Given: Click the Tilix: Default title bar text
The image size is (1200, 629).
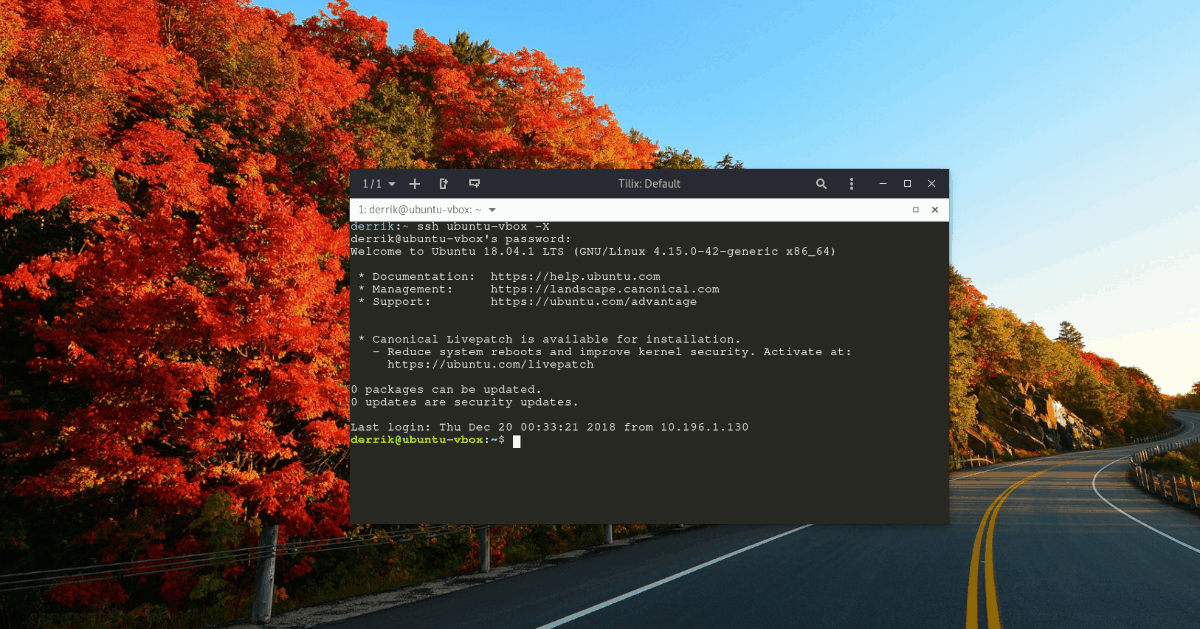Looking at the screenshot, I should [x=649, y=184].
